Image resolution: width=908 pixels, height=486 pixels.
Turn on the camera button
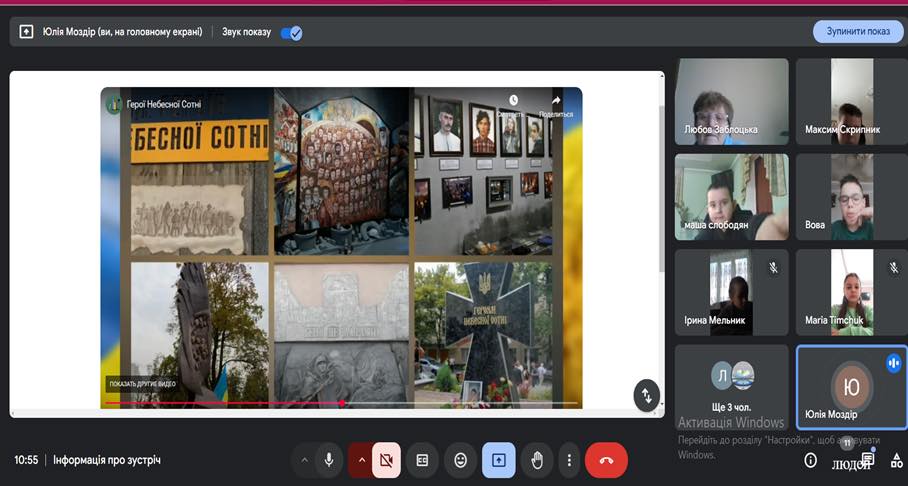pyautogui.click(x=386, y=460)
